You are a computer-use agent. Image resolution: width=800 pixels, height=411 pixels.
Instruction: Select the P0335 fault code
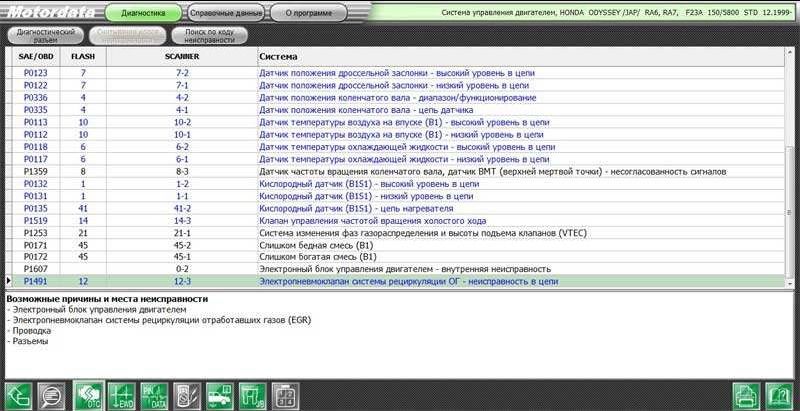[x=36, y=110]
